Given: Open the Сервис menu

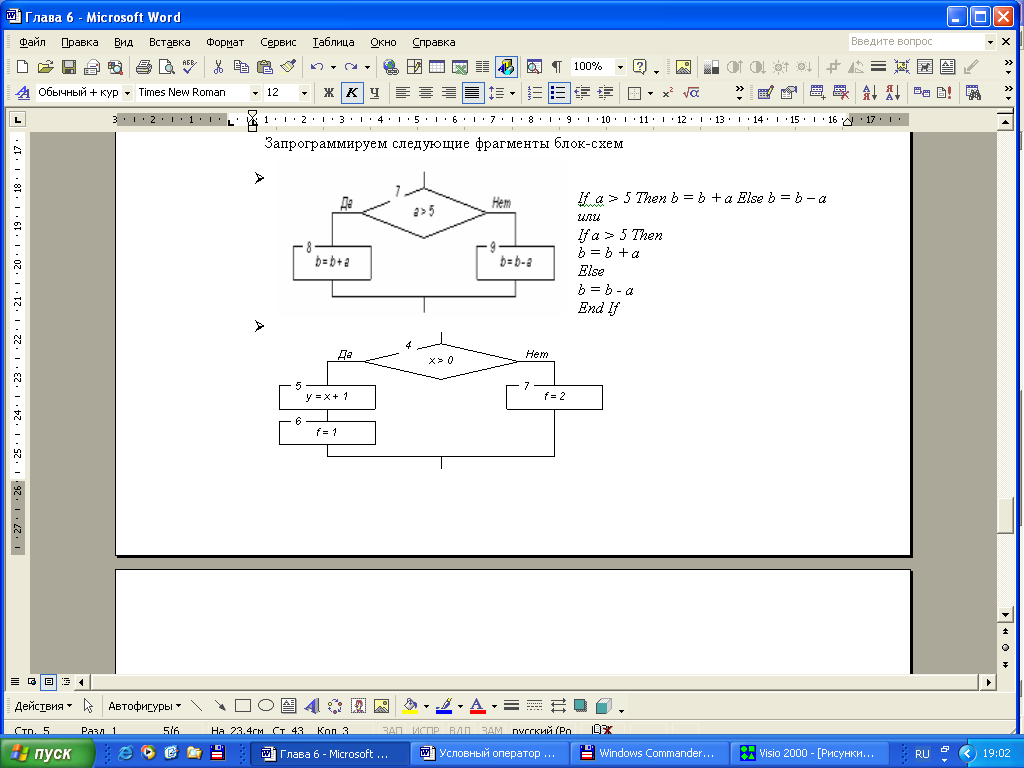Looking at the screenshot, I should (278, 42).
